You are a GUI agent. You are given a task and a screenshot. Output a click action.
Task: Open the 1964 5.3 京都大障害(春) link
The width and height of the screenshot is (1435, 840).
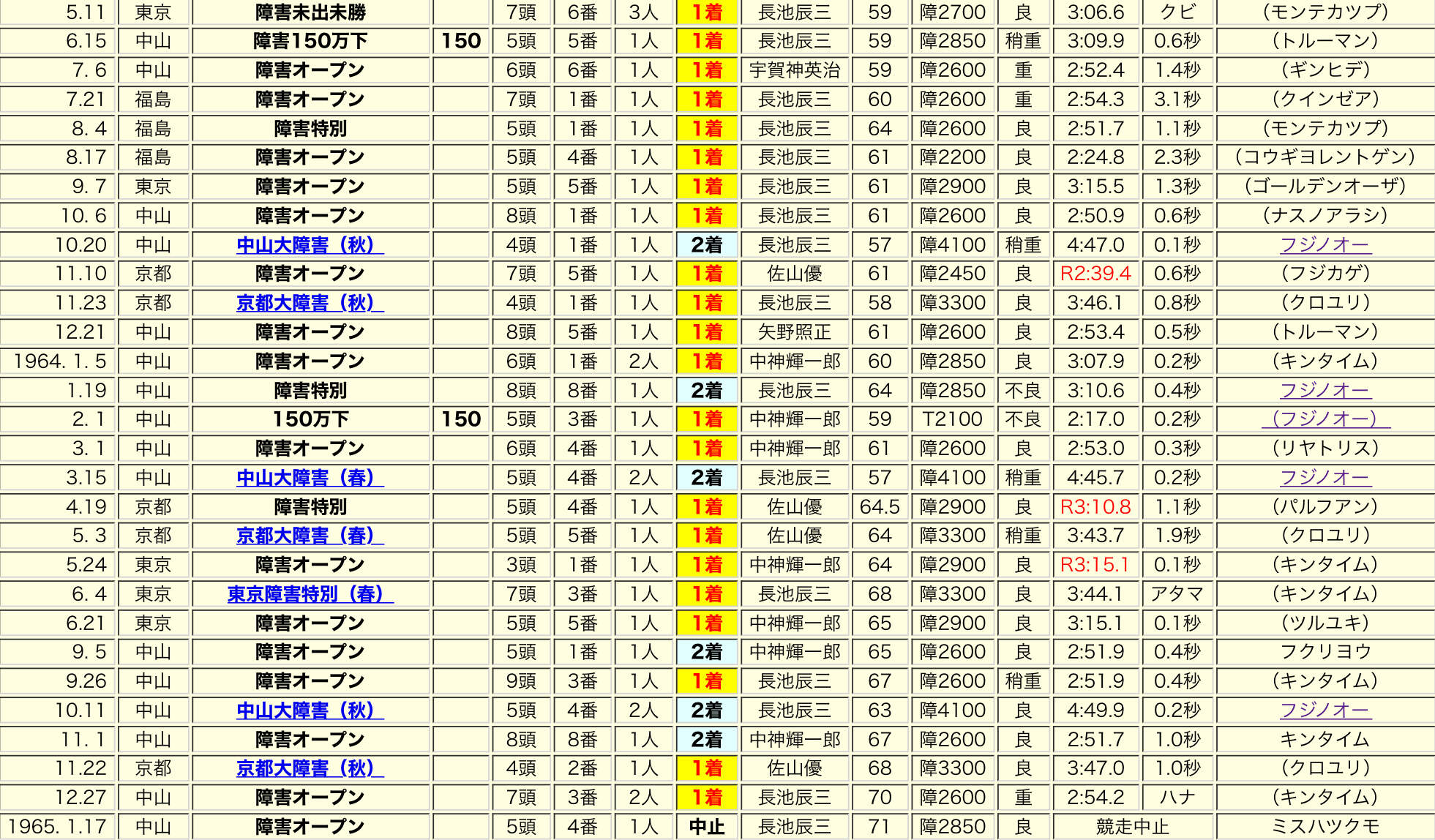coord(310,536)
